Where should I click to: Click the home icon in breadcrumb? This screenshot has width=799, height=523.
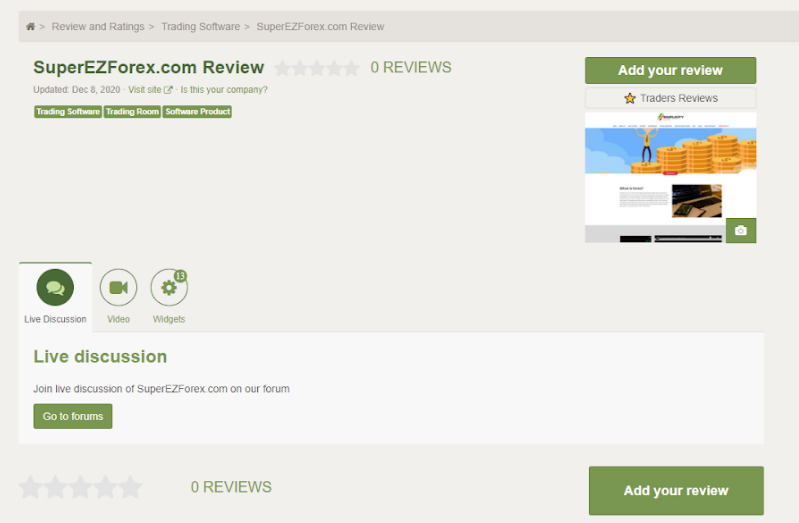coord(31,27)
